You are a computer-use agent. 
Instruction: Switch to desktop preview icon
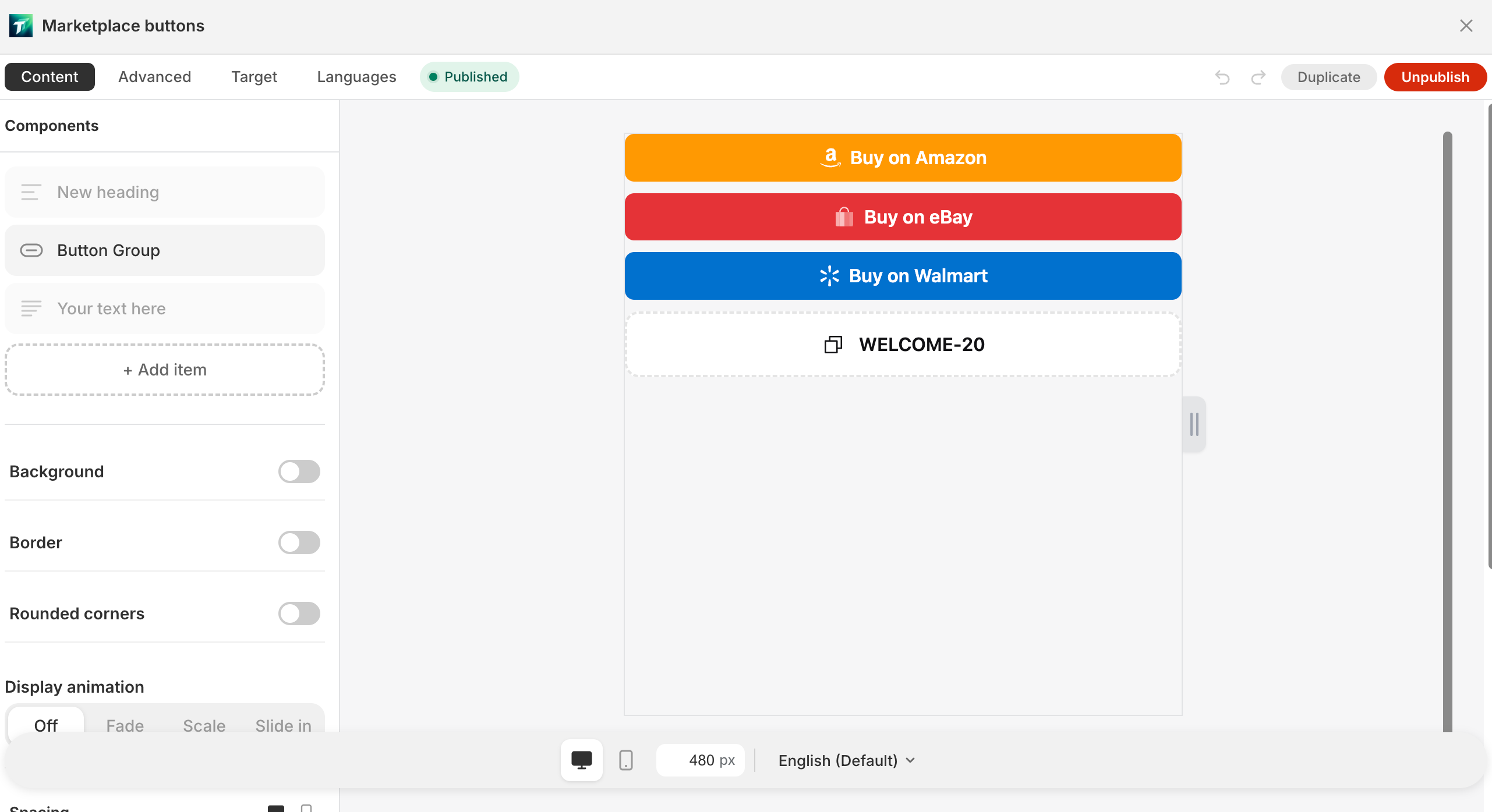(x=581, y=760)
